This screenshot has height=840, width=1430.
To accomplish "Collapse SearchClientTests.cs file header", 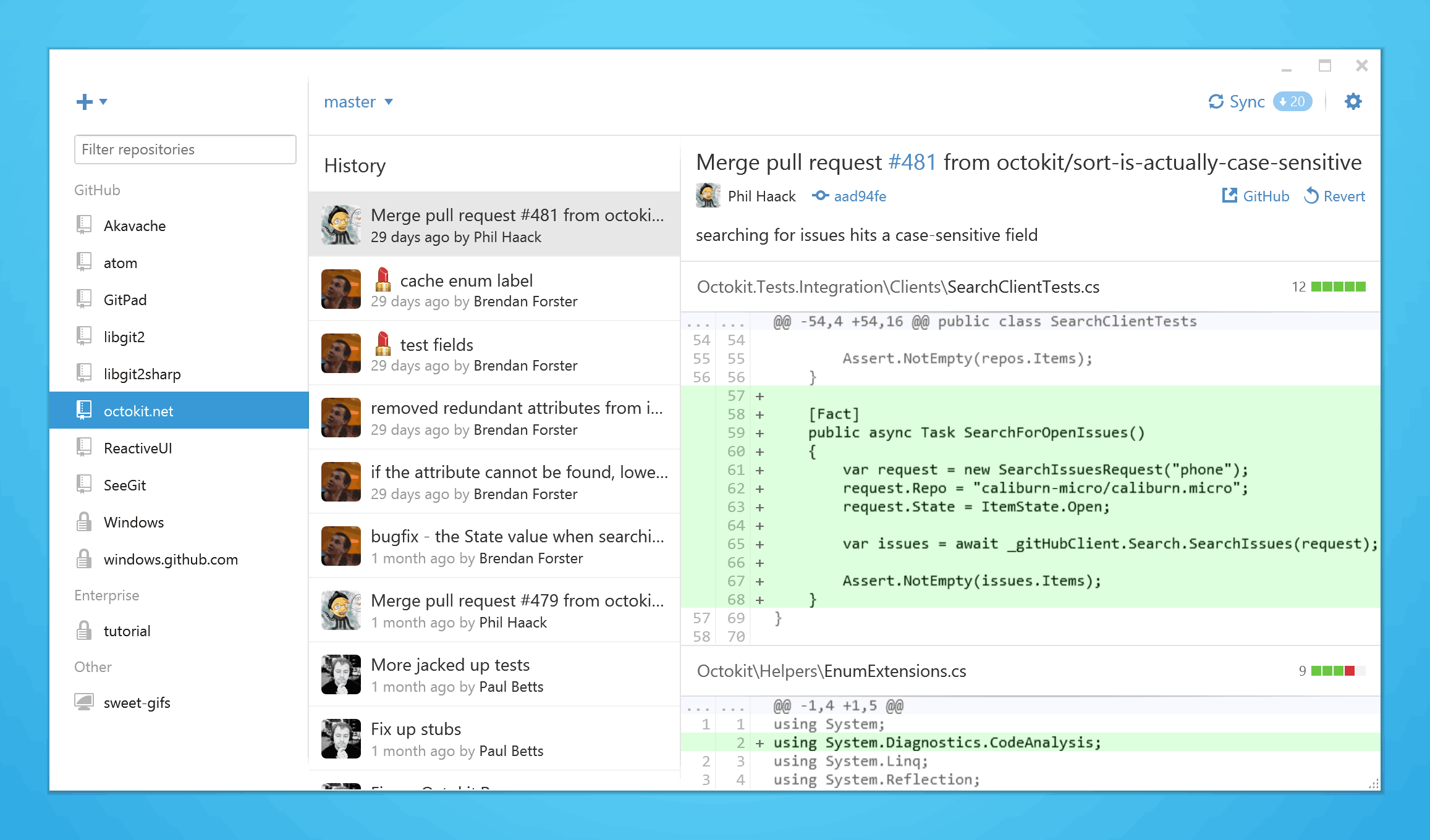I will tap(1031, 287).
